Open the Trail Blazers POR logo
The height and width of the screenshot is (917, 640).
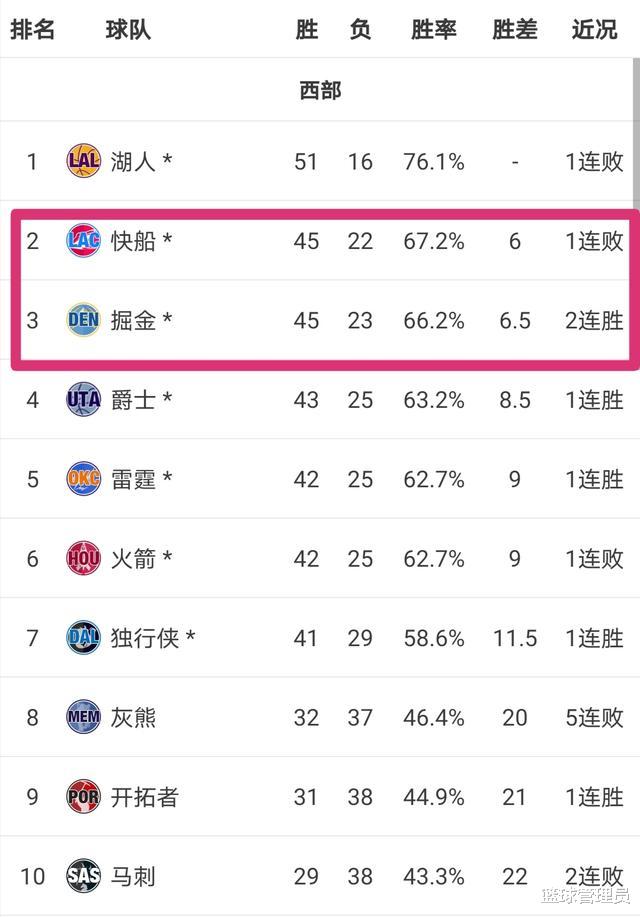pyautogui.click(x=84, y=797)
